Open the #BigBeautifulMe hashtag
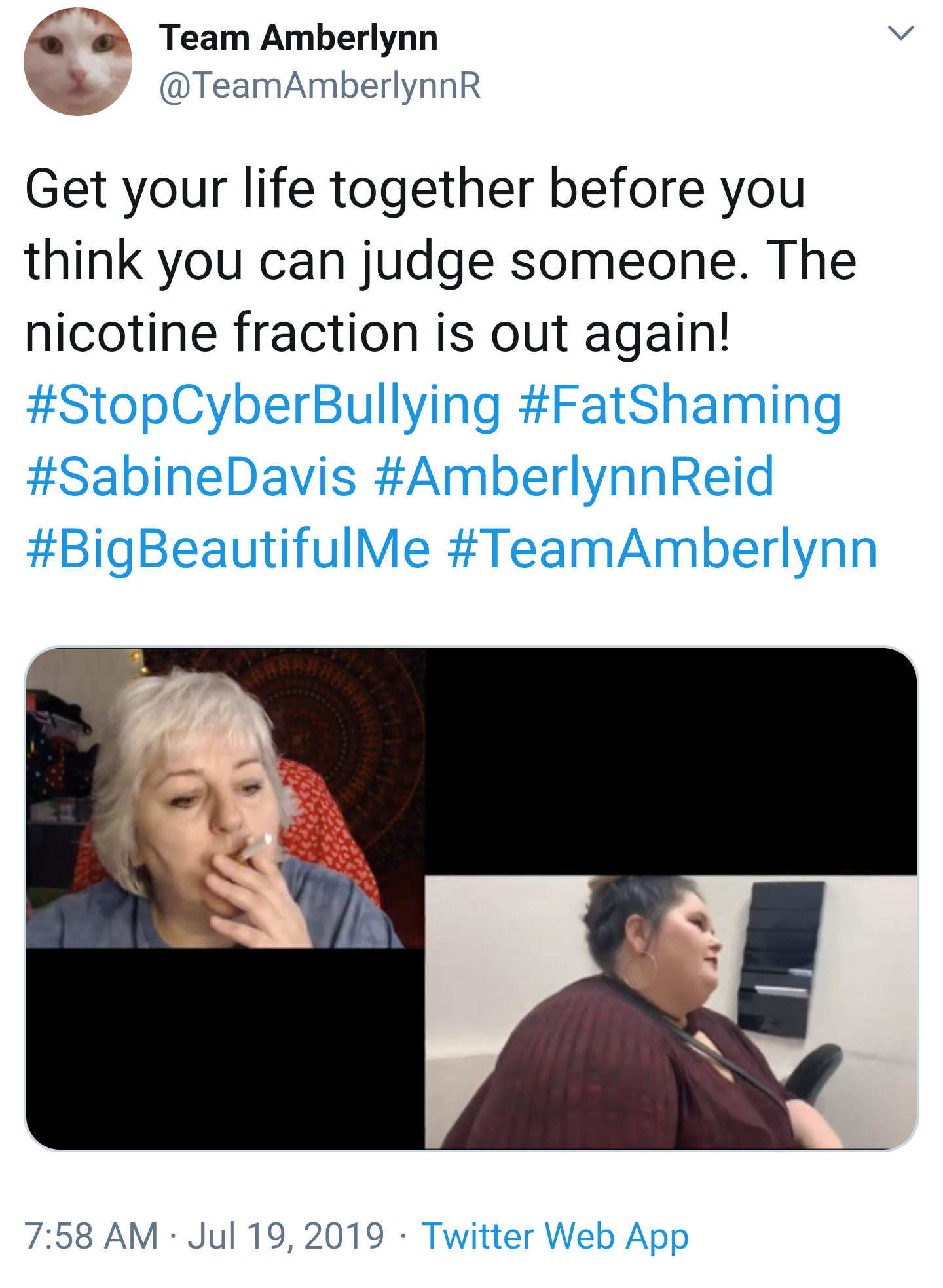The width and height of the screenshot is (943, 1288). [228, 550]
